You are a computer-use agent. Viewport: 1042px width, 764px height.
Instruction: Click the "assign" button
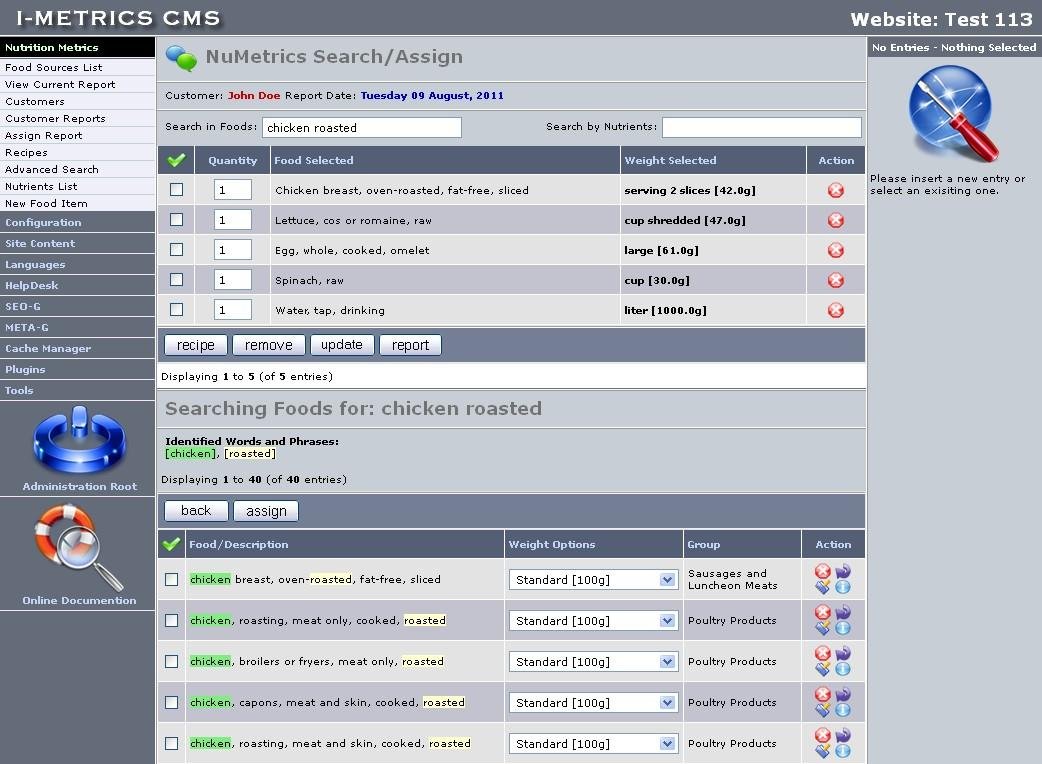point(265,510)
